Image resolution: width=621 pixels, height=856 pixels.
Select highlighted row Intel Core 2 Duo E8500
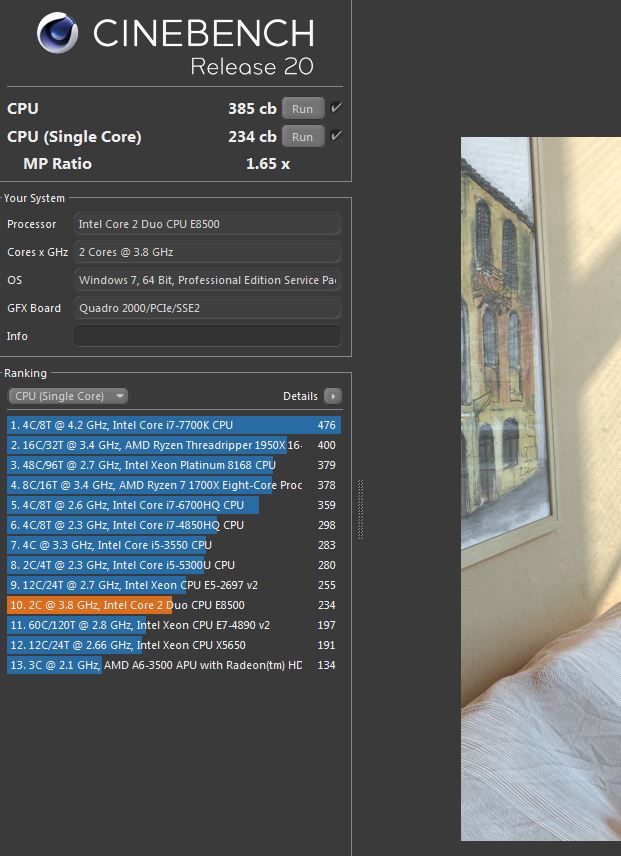click(x=174, y=605)
